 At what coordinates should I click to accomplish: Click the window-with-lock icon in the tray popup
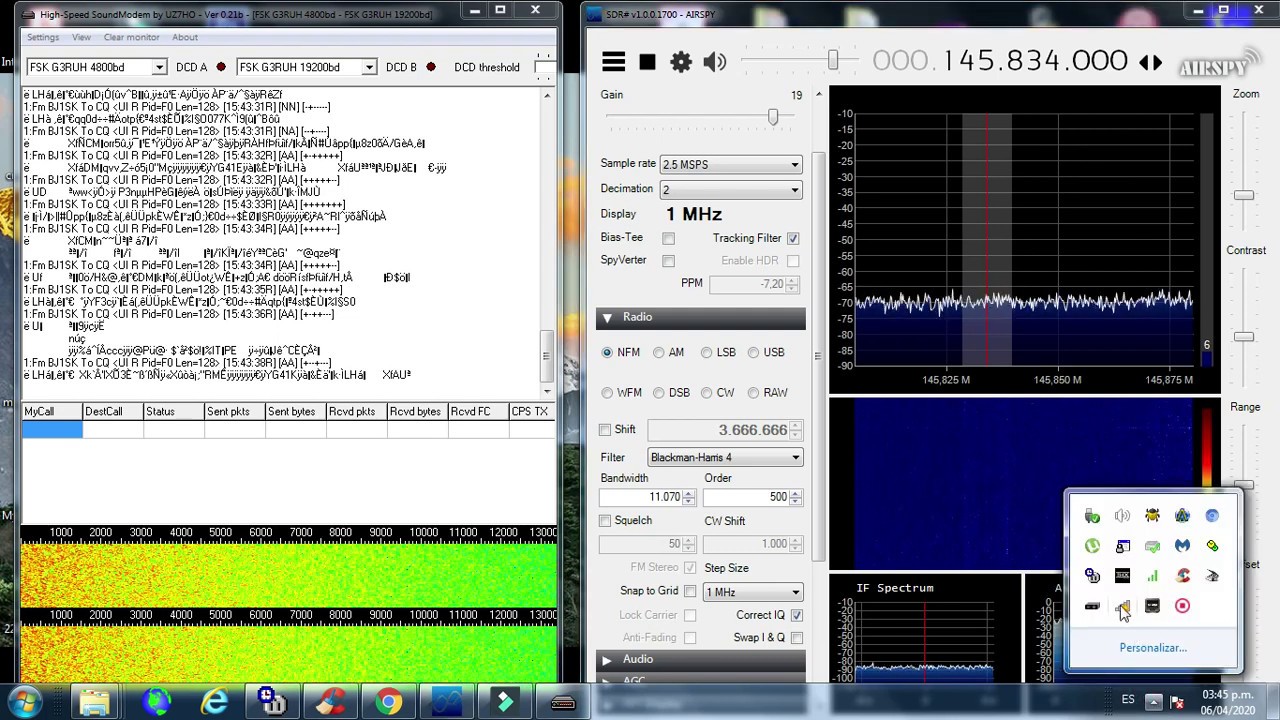[x=1122, y=546]
